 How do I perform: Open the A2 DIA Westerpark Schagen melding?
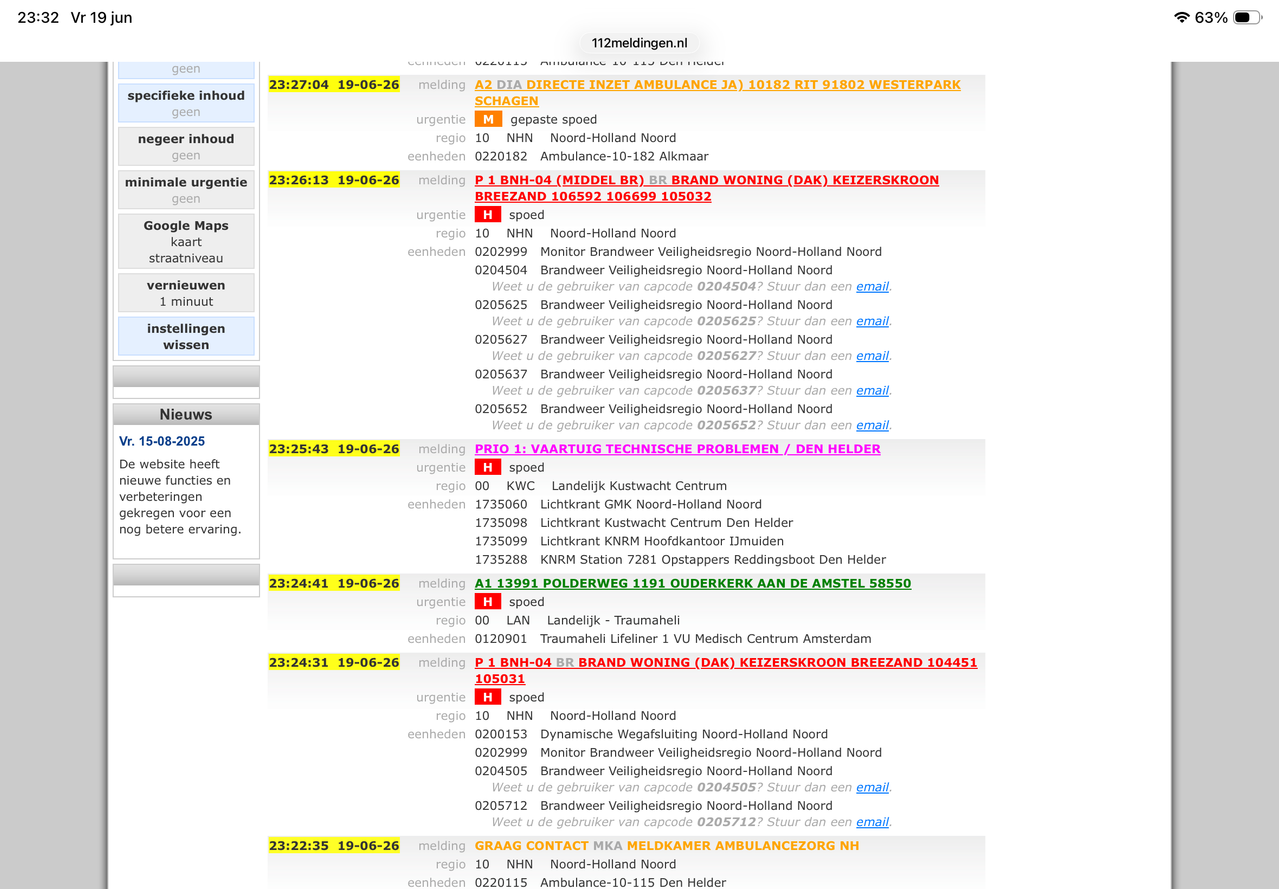(x=717, y=93)
